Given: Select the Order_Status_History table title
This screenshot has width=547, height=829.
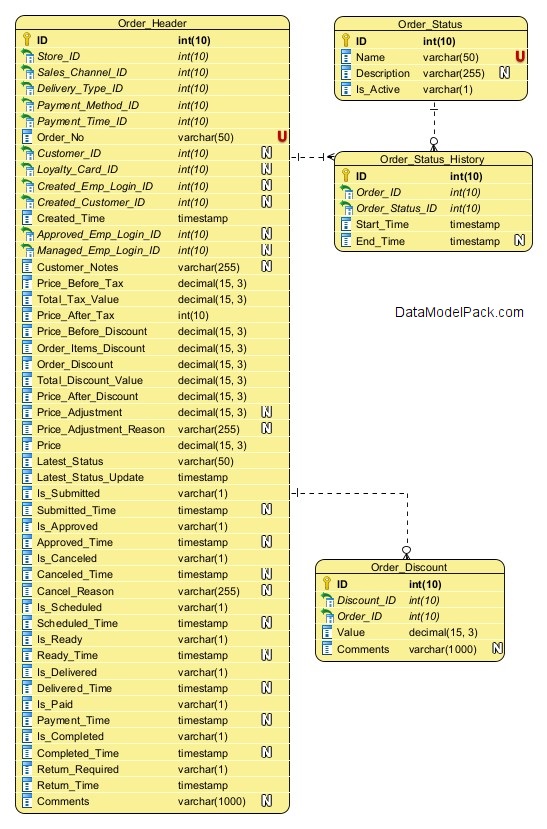Looking at the screenshot, I should pyautogui.click(x=432, y=159).
